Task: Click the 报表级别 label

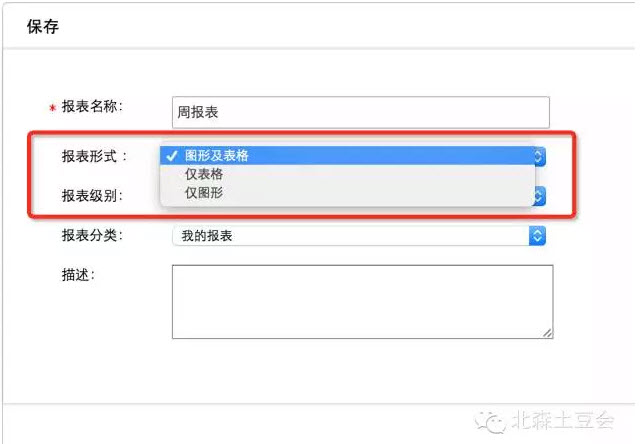Action: pyautogui.click(x=92, y=196)
